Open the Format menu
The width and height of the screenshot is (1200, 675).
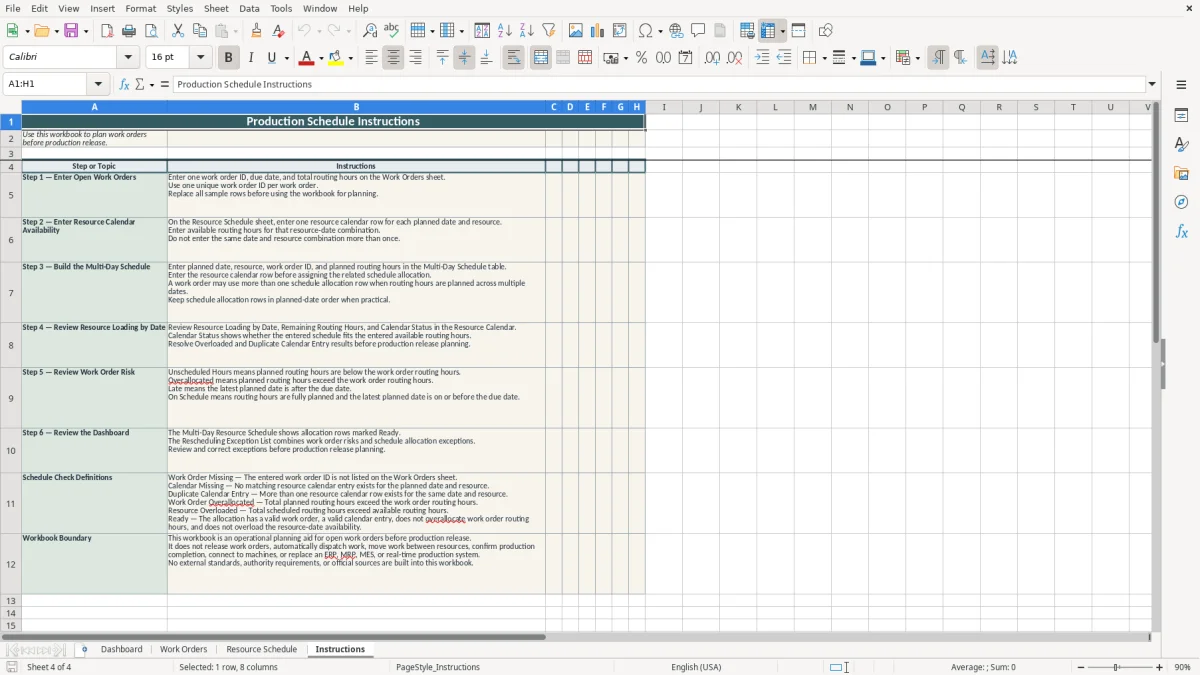pos(141,8)
